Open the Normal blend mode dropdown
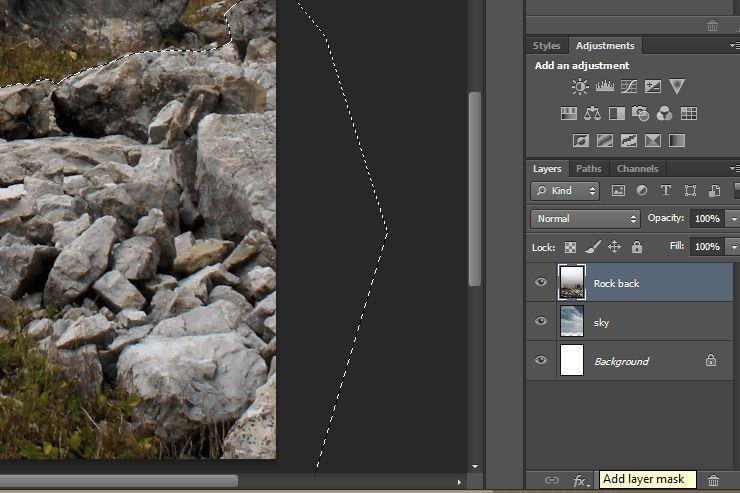This screenshot has height=493, width=740. (585, 218)
